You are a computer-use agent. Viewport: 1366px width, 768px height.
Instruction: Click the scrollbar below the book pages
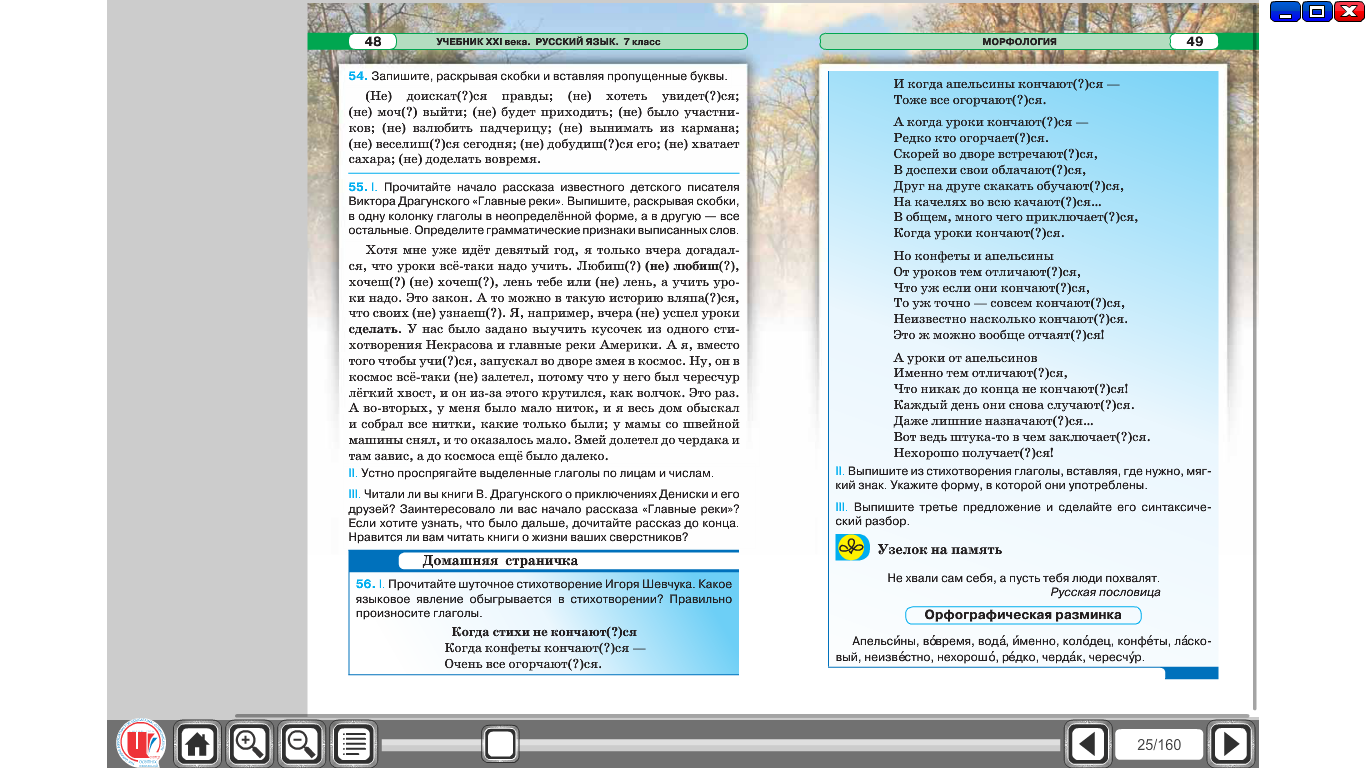pos(741,715)
